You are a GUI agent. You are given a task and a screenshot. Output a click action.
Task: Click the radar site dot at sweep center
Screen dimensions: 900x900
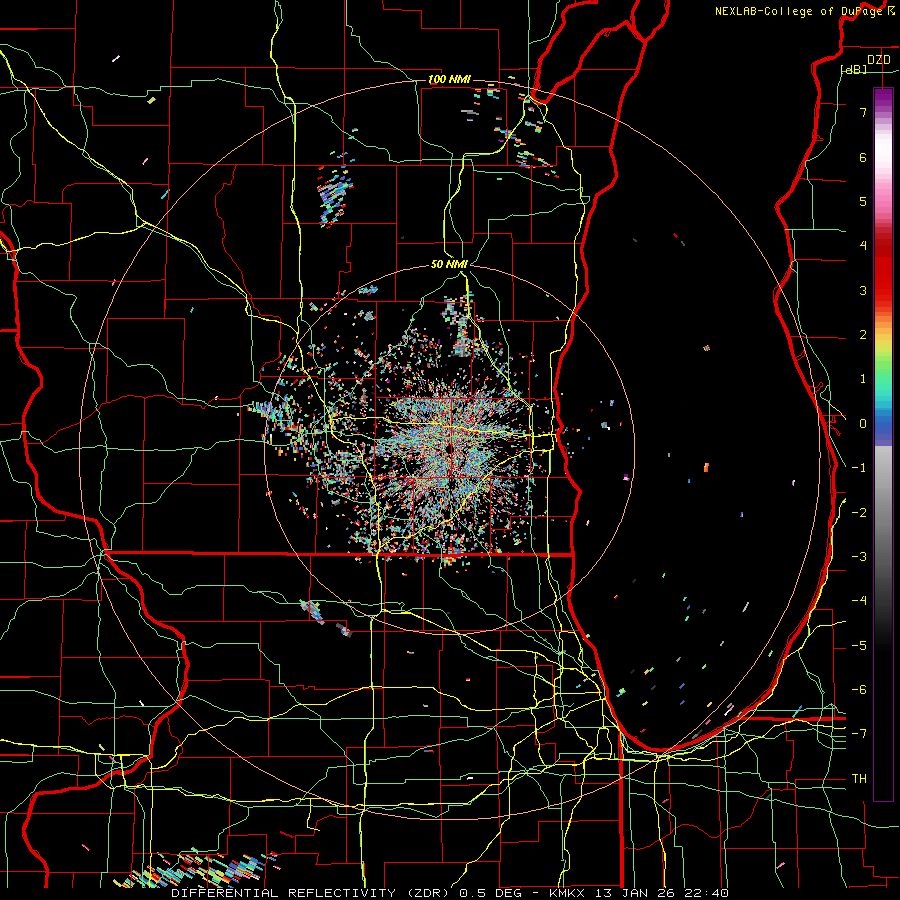[449, 449]
